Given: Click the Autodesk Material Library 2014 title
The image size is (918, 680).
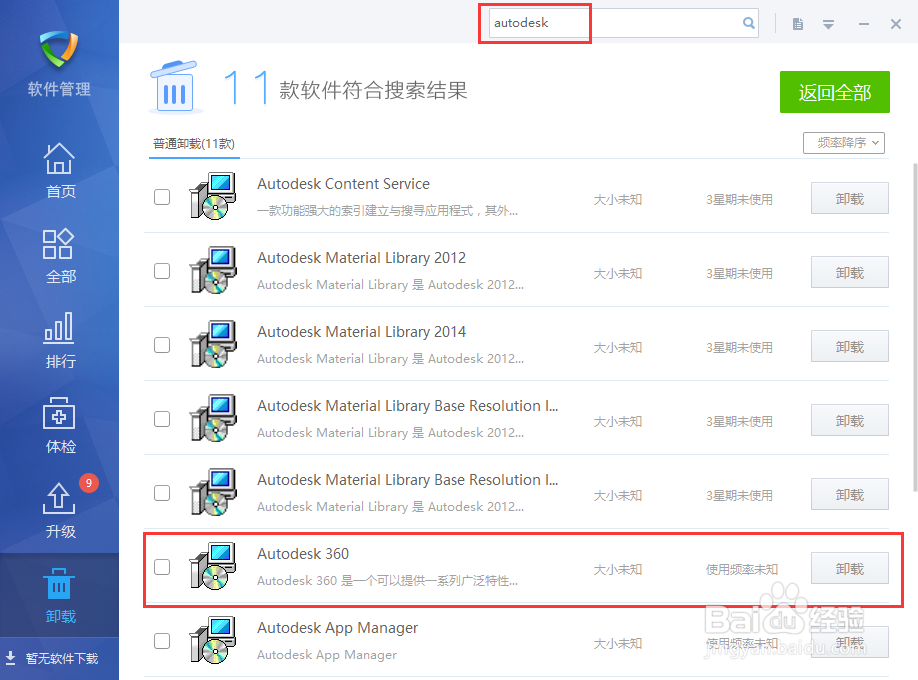Looking at the screenshot, I should coord(361,332).
